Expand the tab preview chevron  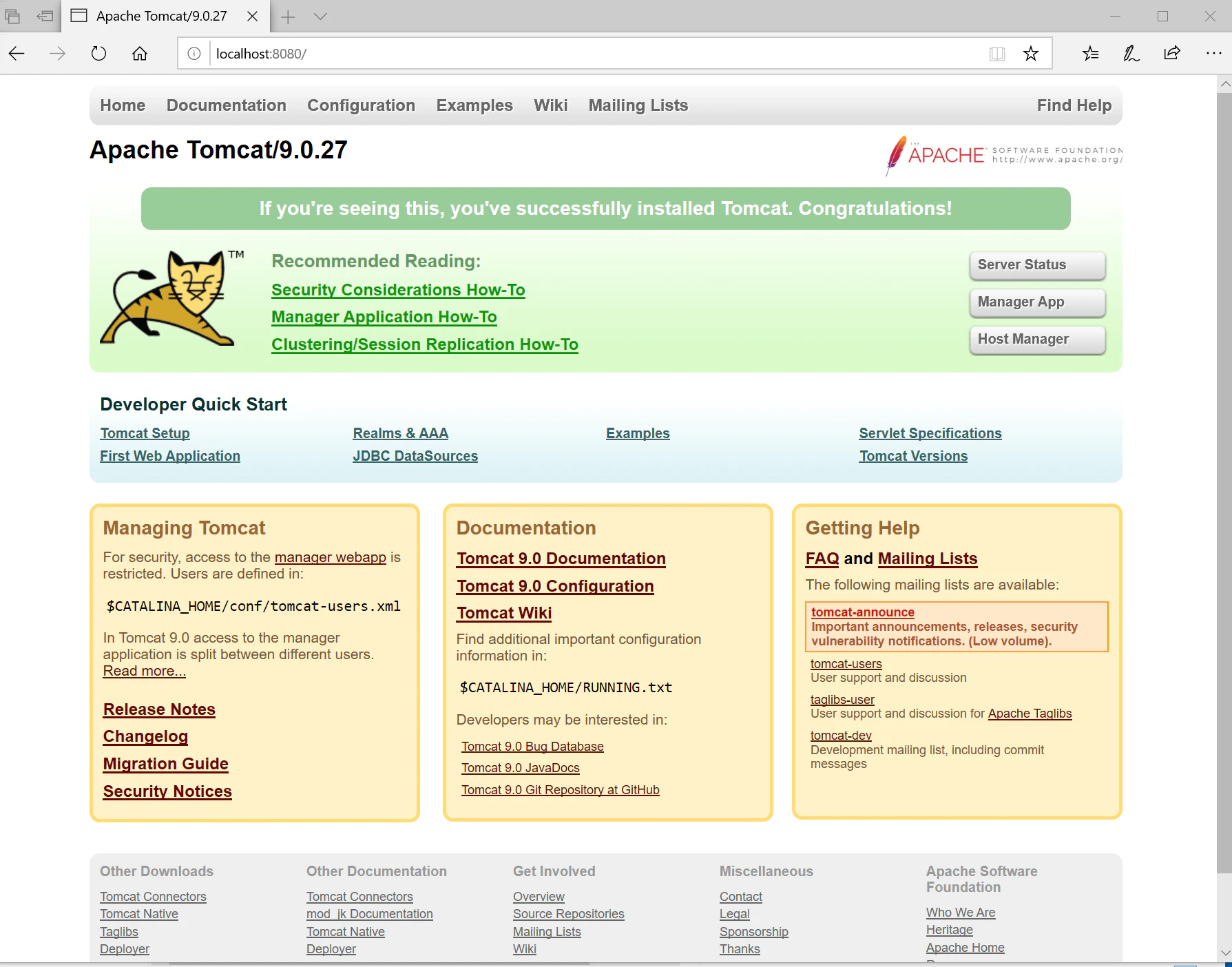coord(320,17)
